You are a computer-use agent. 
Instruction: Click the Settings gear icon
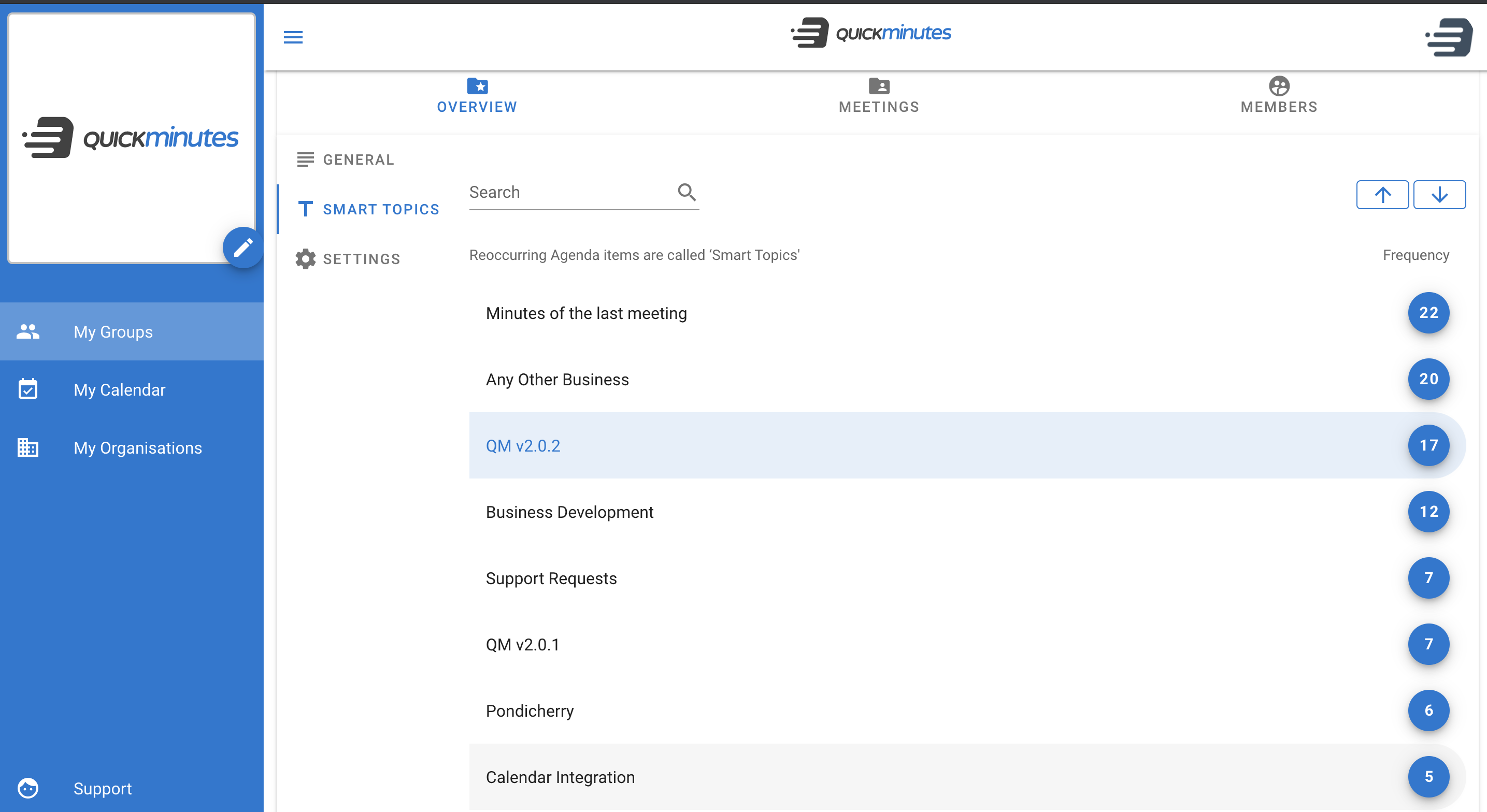[305, 259]
